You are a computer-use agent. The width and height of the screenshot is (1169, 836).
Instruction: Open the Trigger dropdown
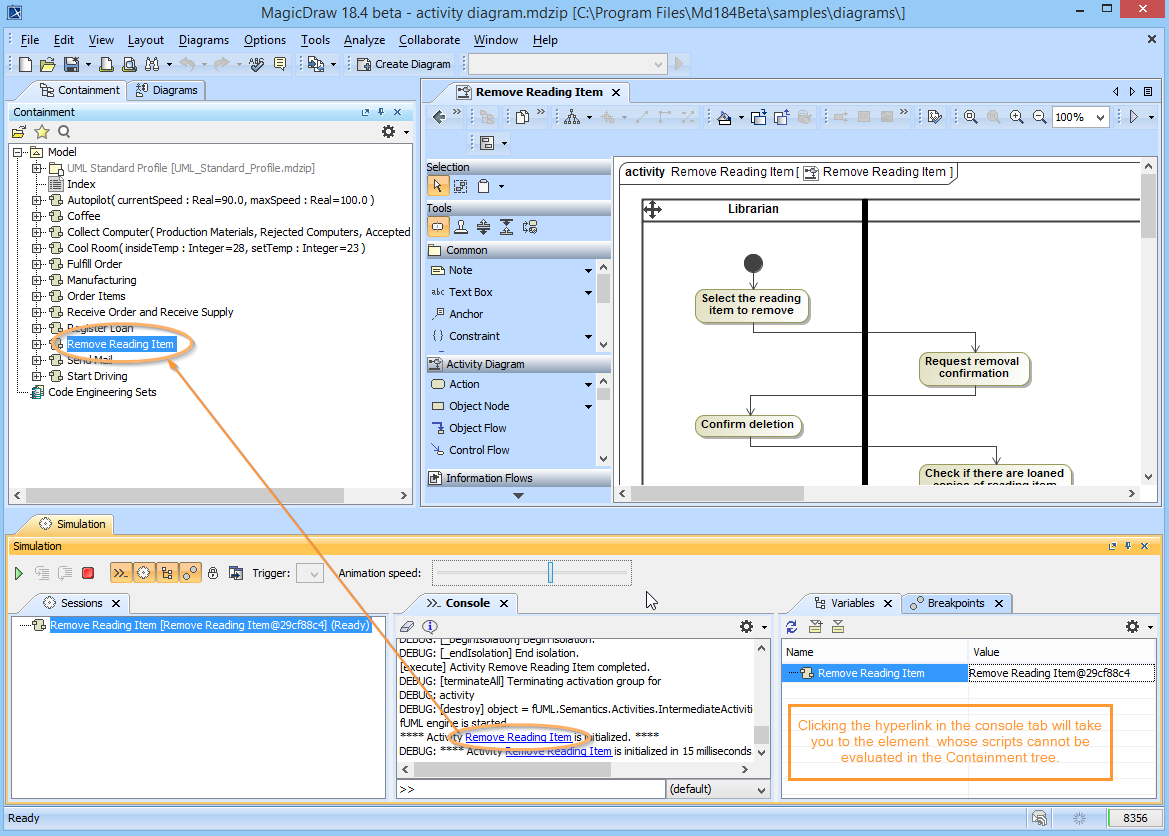[x=311, y=573]
